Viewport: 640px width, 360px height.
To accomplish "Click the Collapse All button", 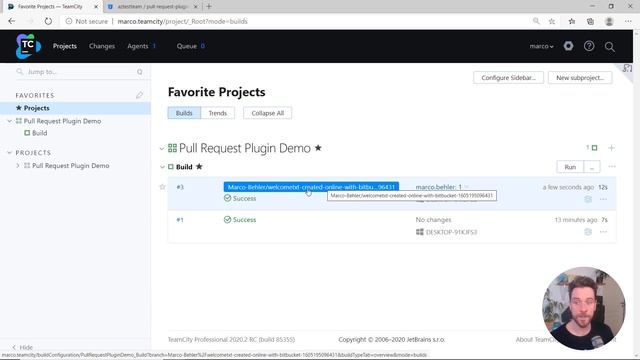I will (267, 113).
